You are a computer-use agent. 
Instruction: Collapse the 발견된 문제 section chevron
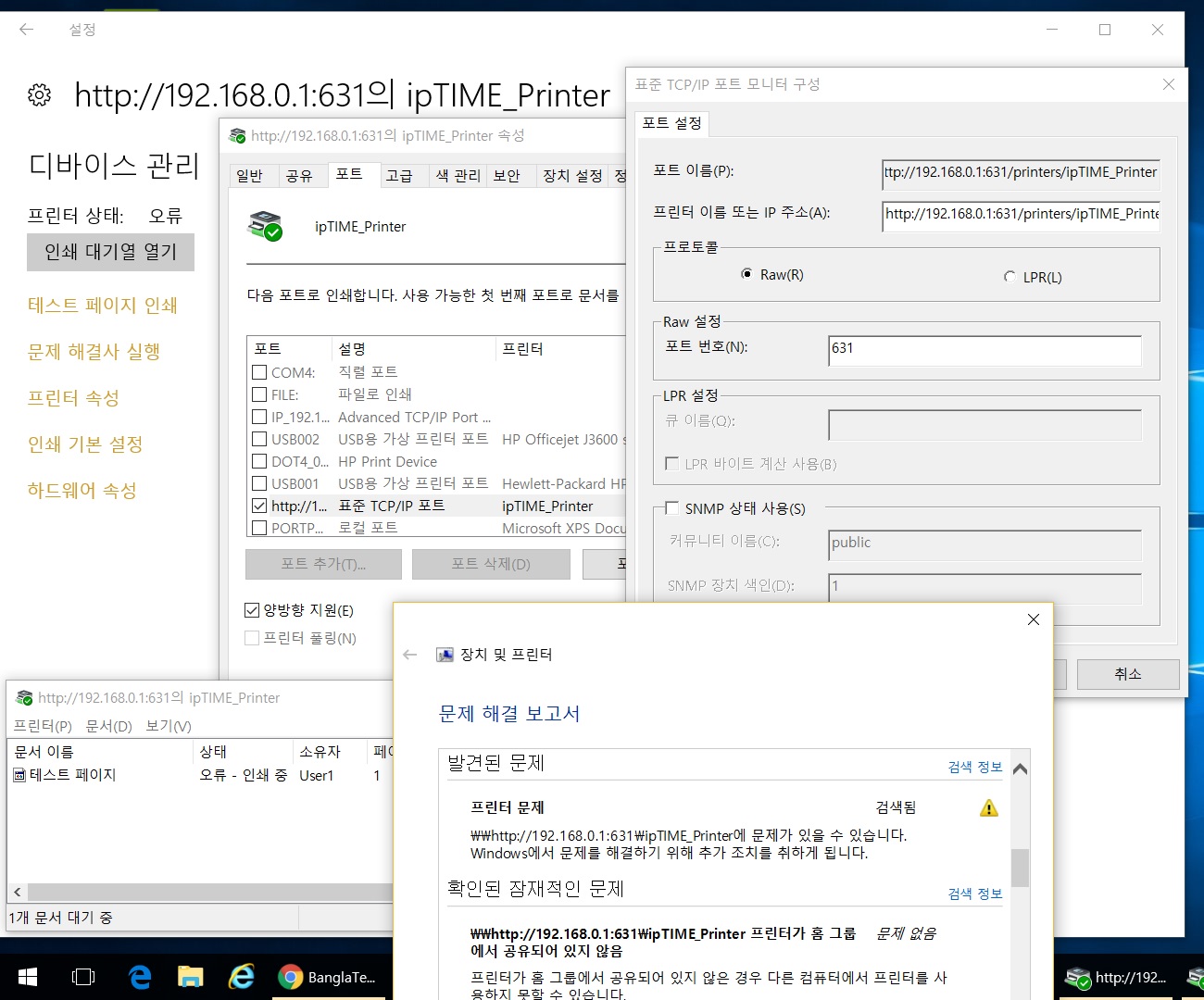1020,769
